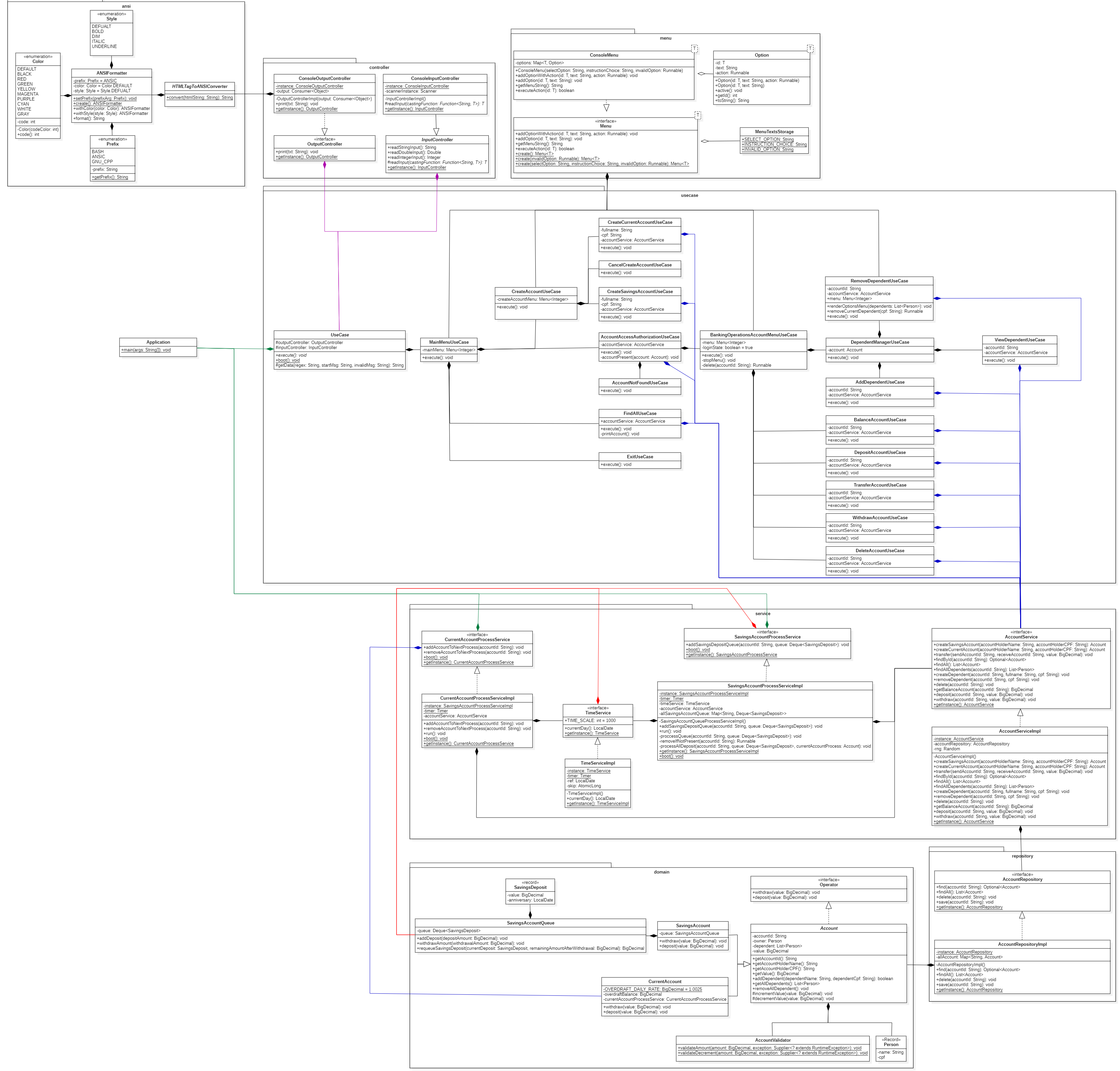
Task: Click the ExitUseCase class
Action: 639,460
